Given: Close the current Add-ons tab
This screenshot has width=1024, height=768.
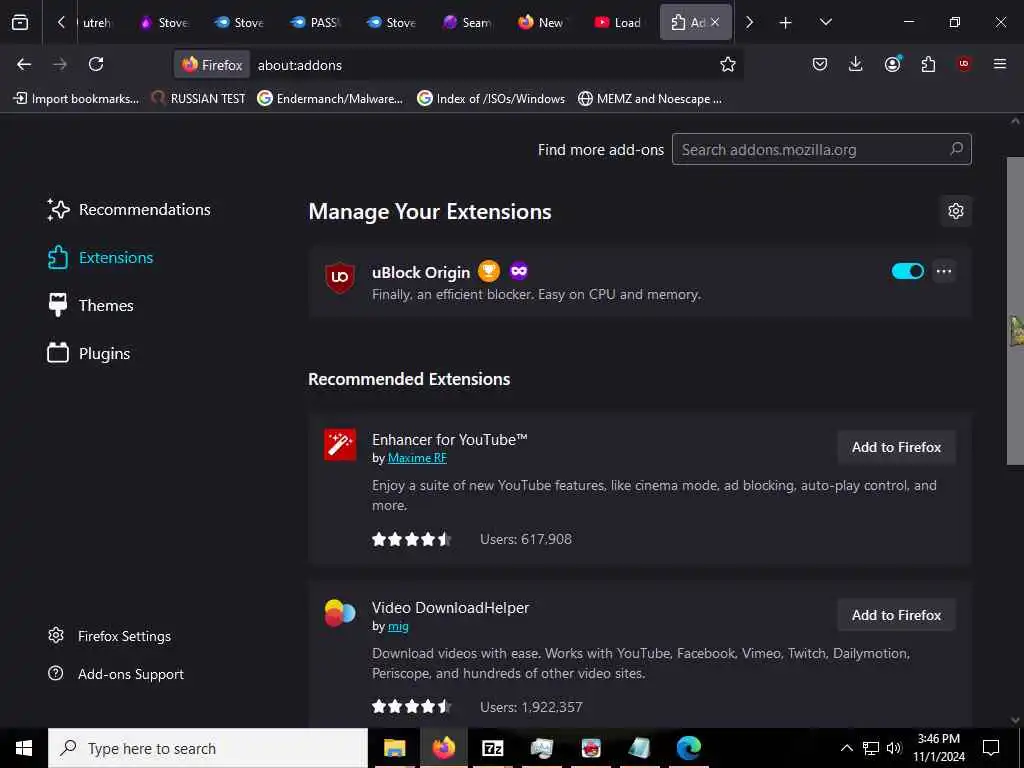Looking at the screenshot, I should pyautogui.click(x=715, y=22).
